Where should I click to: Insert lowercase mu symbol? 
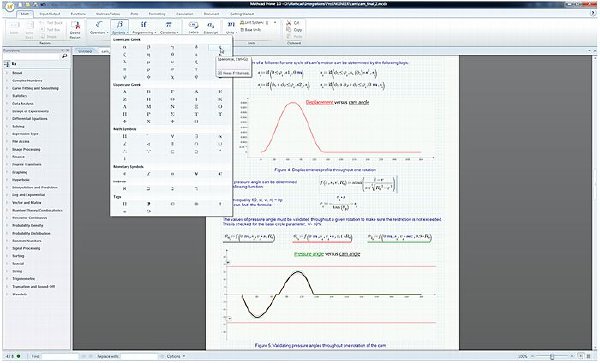pyautogui.click(x=148, y=62)
